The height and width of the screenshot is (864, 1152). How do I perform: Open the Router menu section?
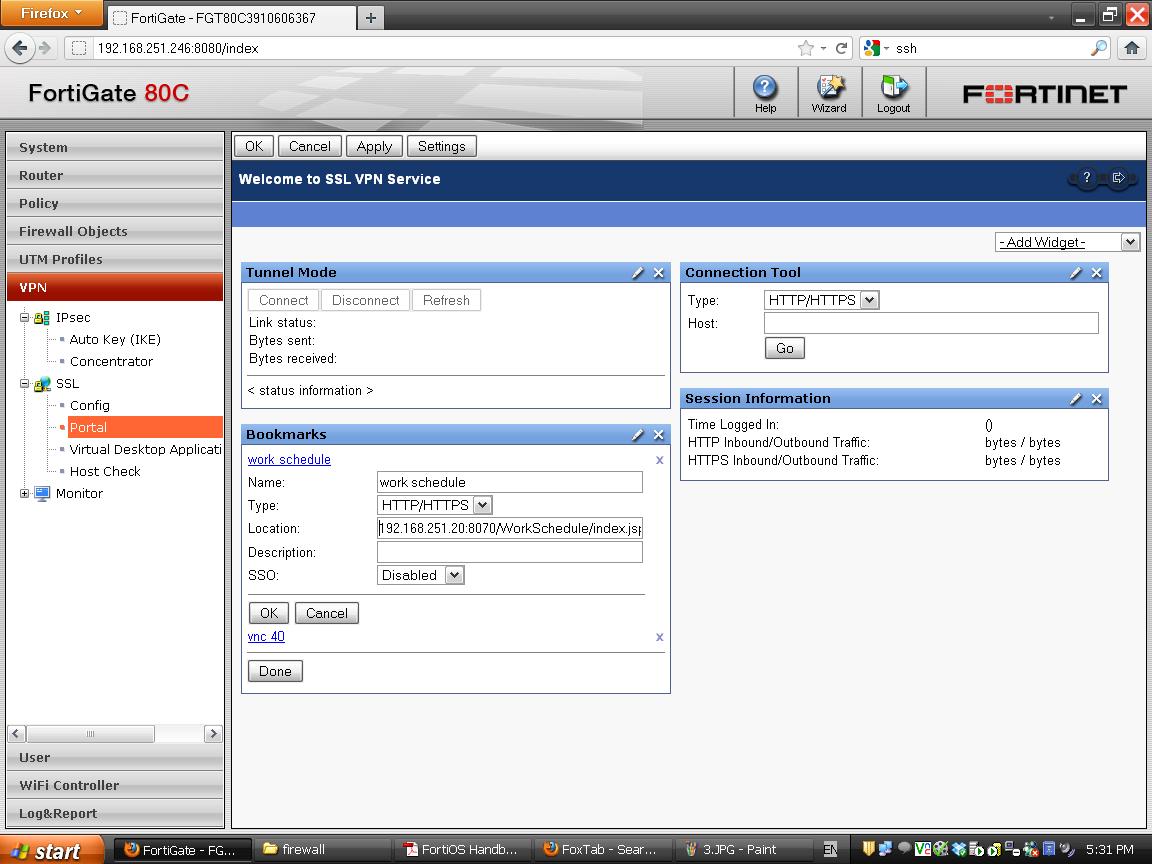[x=115, y=175]
